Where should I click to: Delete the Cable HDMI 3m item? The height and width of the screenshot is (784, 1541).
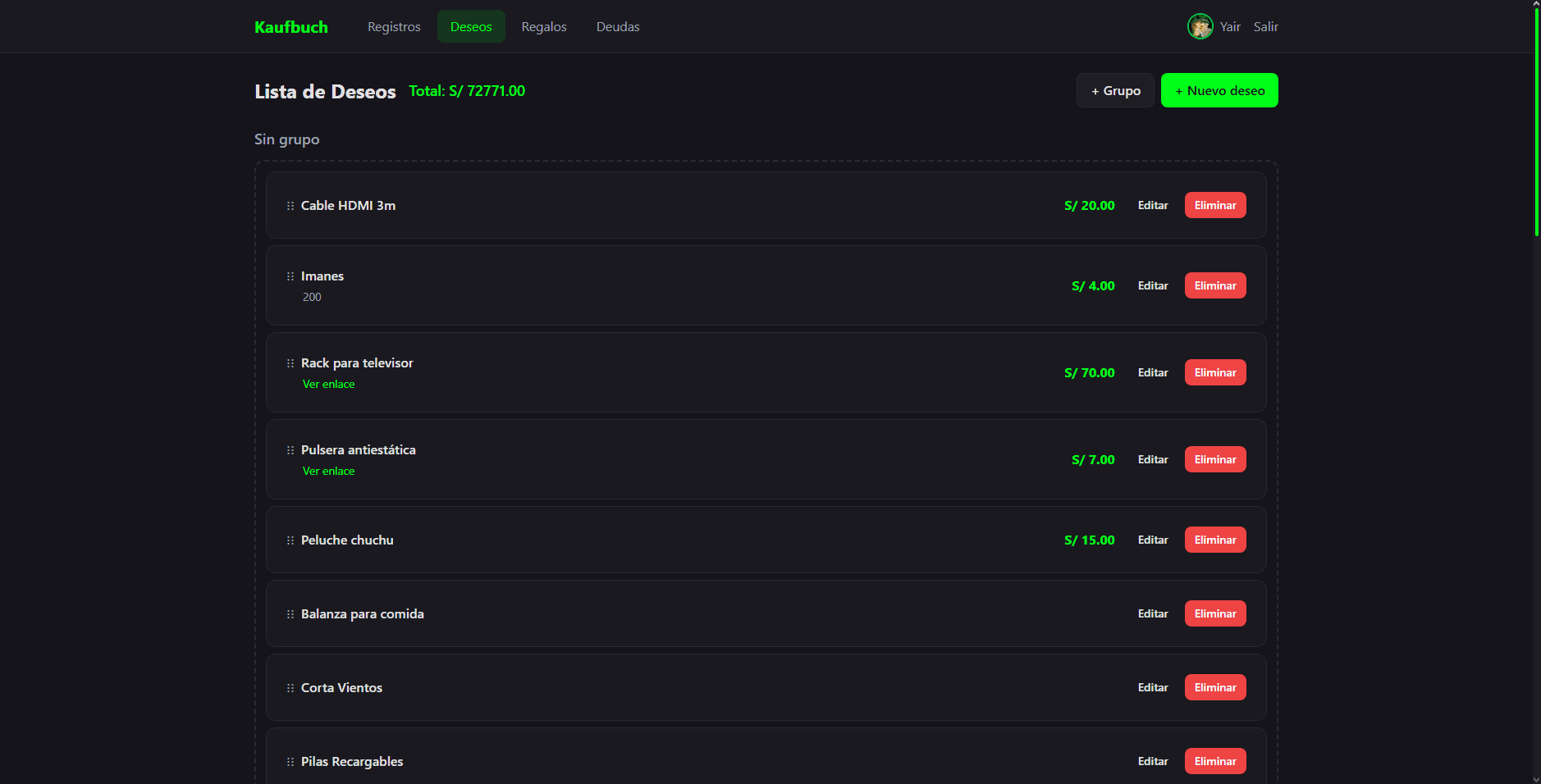coord(1214,205)
